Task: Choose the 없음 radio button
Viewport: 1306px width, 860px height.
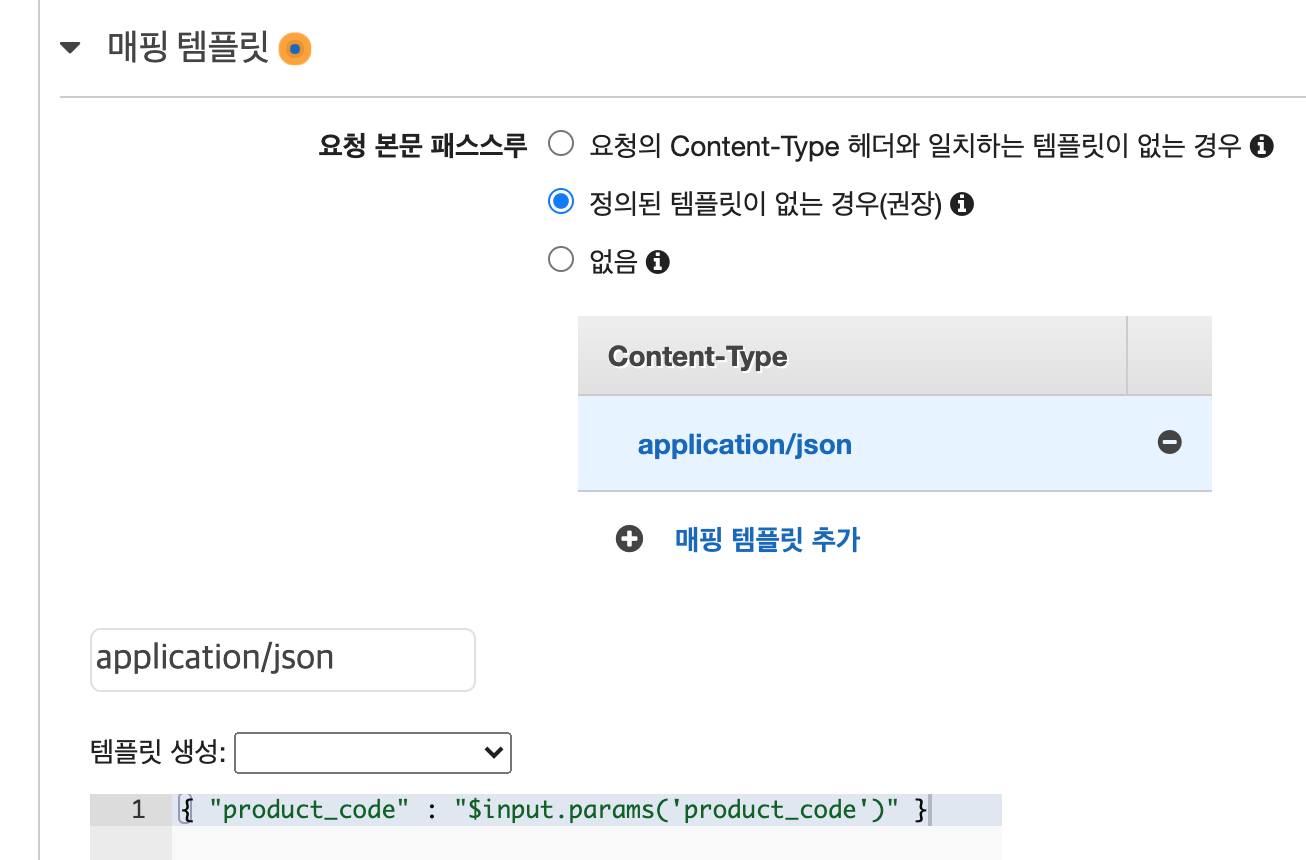Action: pos(561,261)
